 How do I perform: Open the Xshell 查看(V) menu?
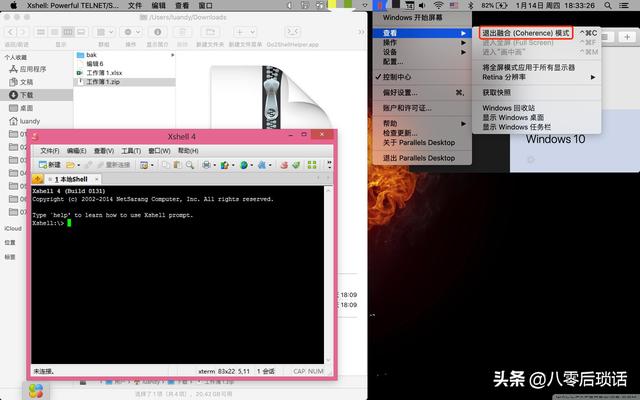pos(104,151)
